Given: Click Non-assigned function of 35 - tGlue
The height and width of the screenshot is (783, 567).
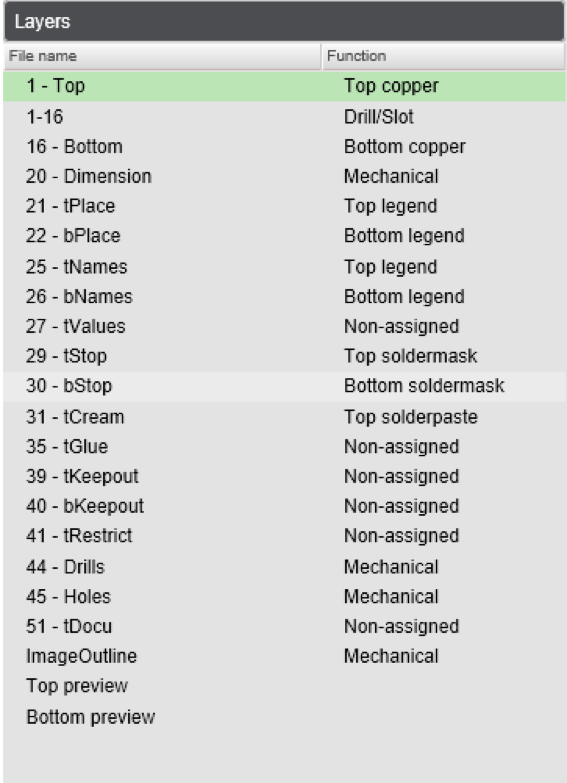Looking at the screenshot, I should click(x=402, y=447).
